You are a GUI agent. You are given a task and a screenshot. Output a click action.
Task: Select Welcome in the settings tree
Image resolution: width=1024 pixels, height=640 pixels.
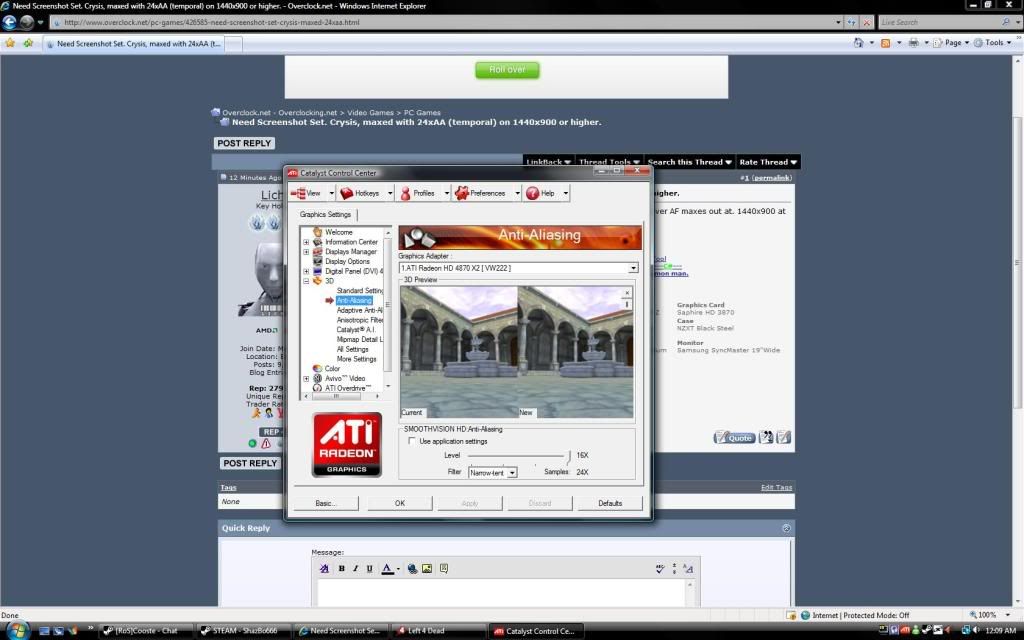pyautogui.click(x=338, y=232)
